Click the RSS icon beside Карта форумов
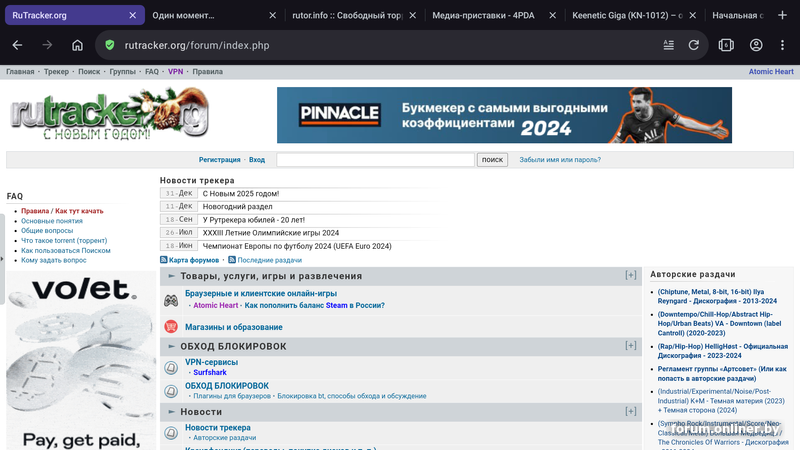Viewport: 800px width, 450px height. click(163, 260)
